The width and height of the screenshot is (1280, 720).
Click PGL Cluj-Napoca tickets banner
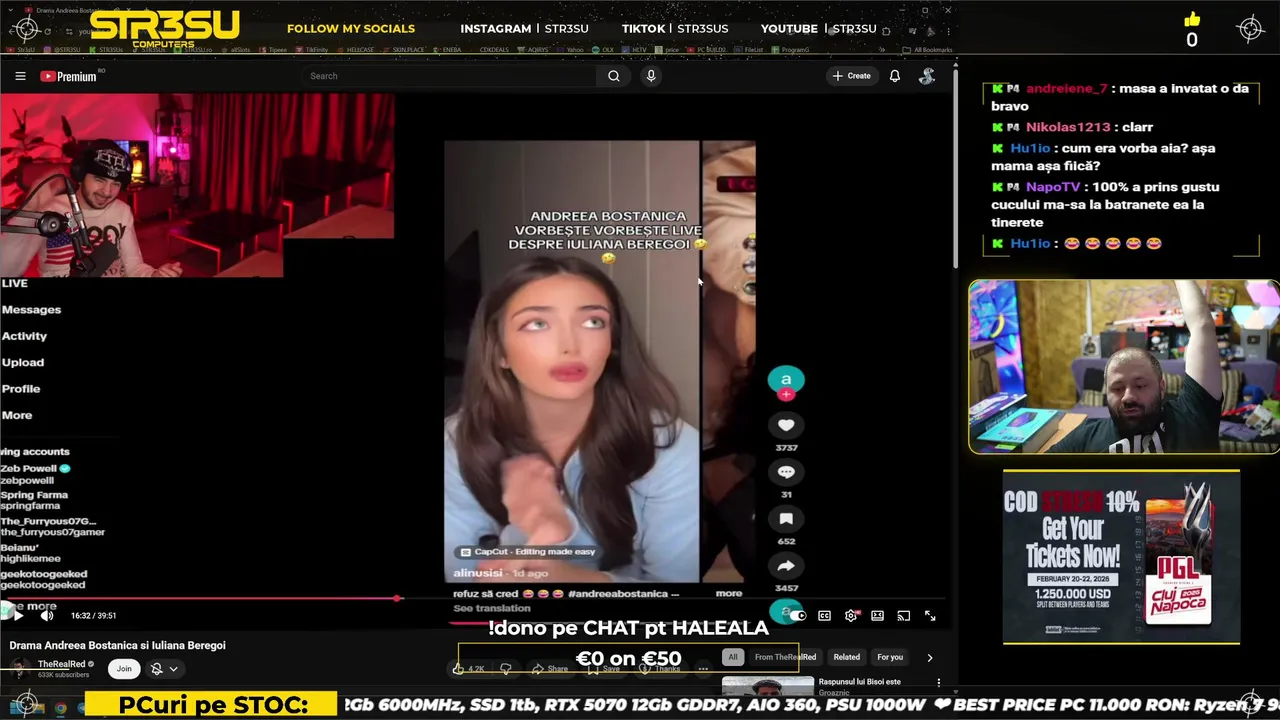pos(1121,557)
